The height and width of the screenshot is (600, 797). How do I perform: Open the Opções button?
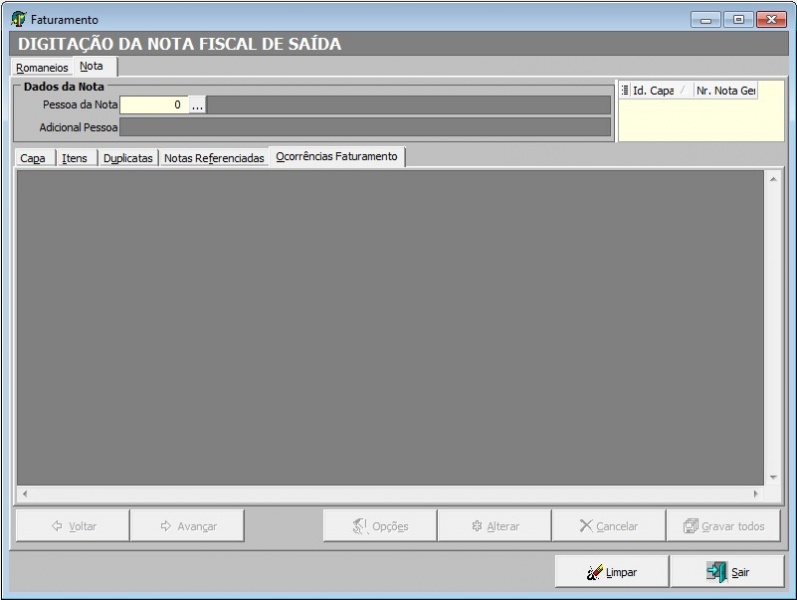(379, 526)
